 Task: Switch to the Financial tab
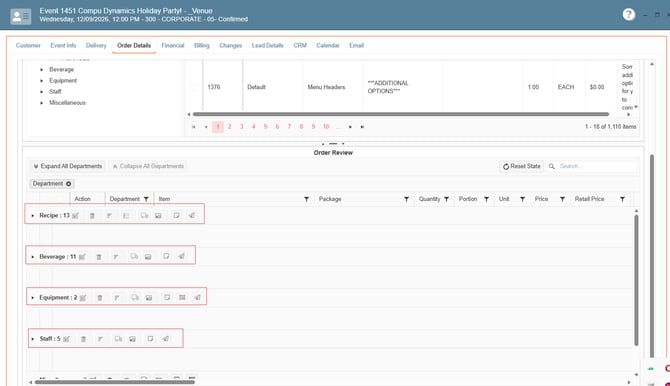173,45
